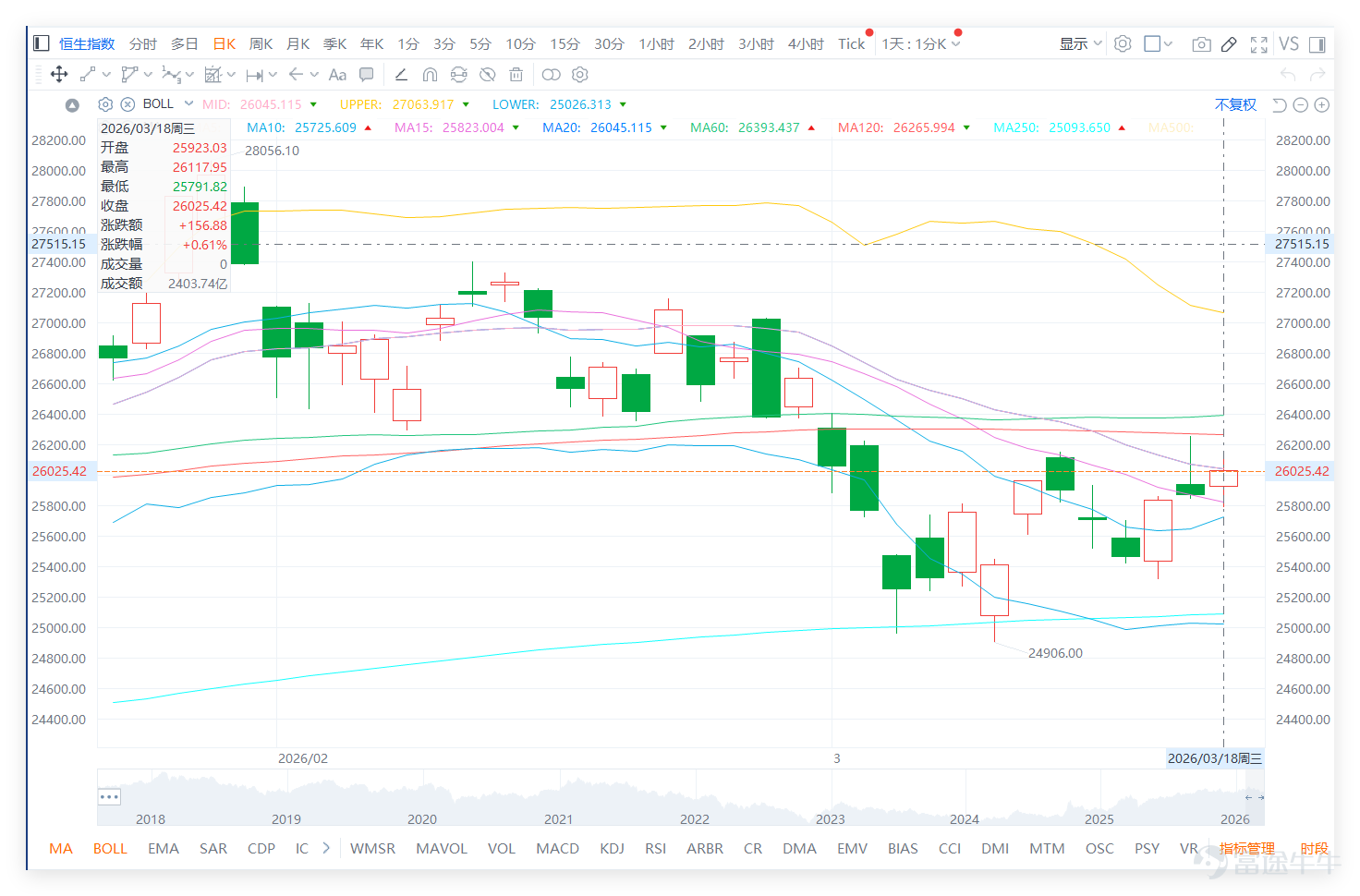1360x896 pixels.
Task: Collapse indicator legend with triangle button
Action: click(x=72, y=105)
